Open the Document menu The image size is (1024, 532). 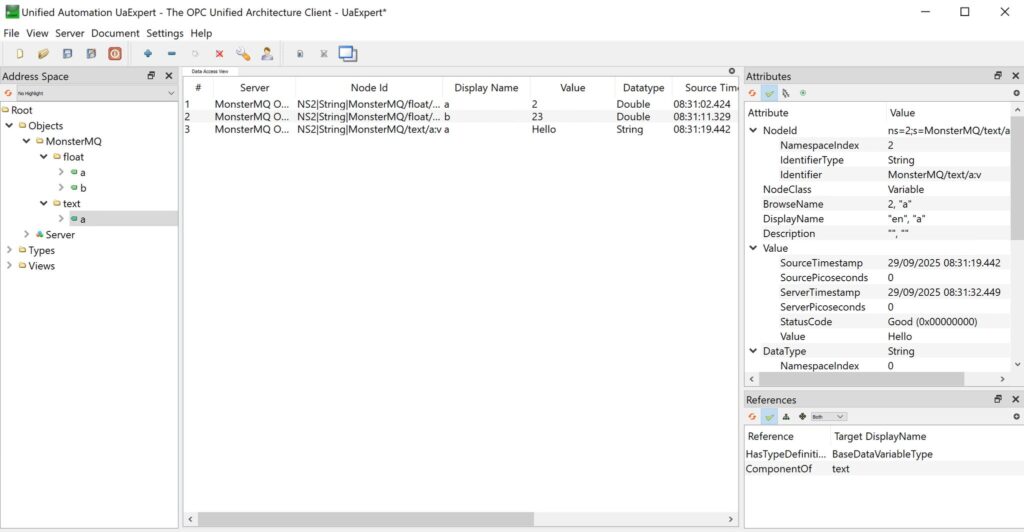115,33
